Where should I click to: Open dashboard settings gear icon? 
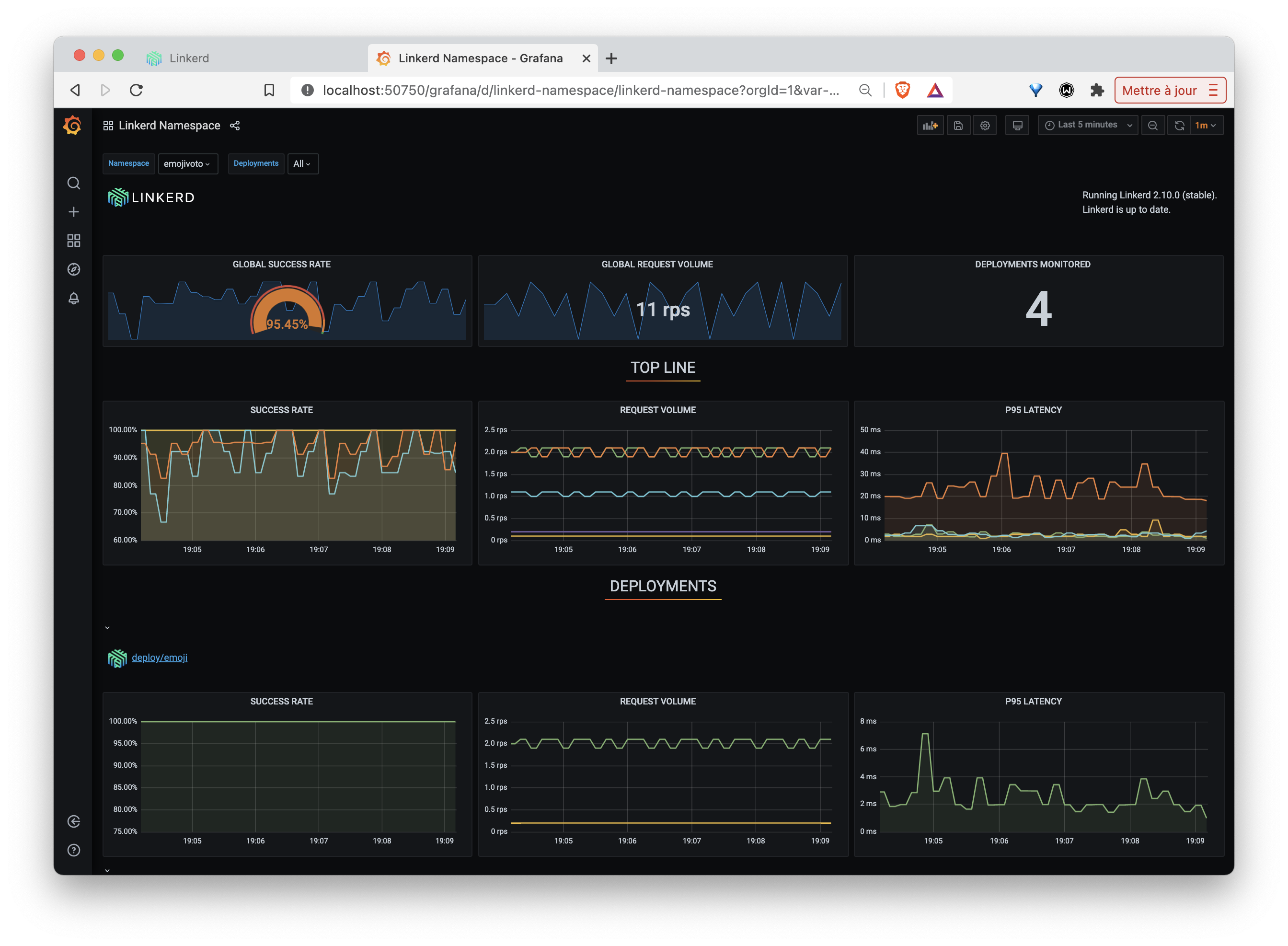click(985, 126)
